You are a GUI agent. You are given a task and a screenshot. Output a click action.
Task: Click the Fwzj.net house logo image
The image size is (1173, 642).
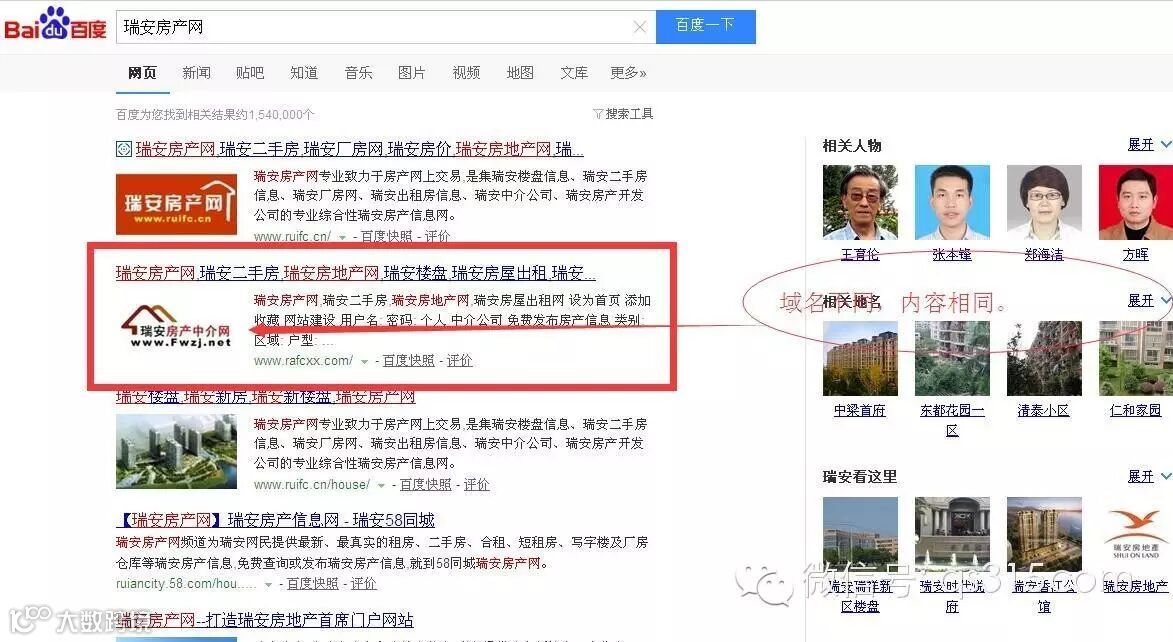click(x=177, y=327)
